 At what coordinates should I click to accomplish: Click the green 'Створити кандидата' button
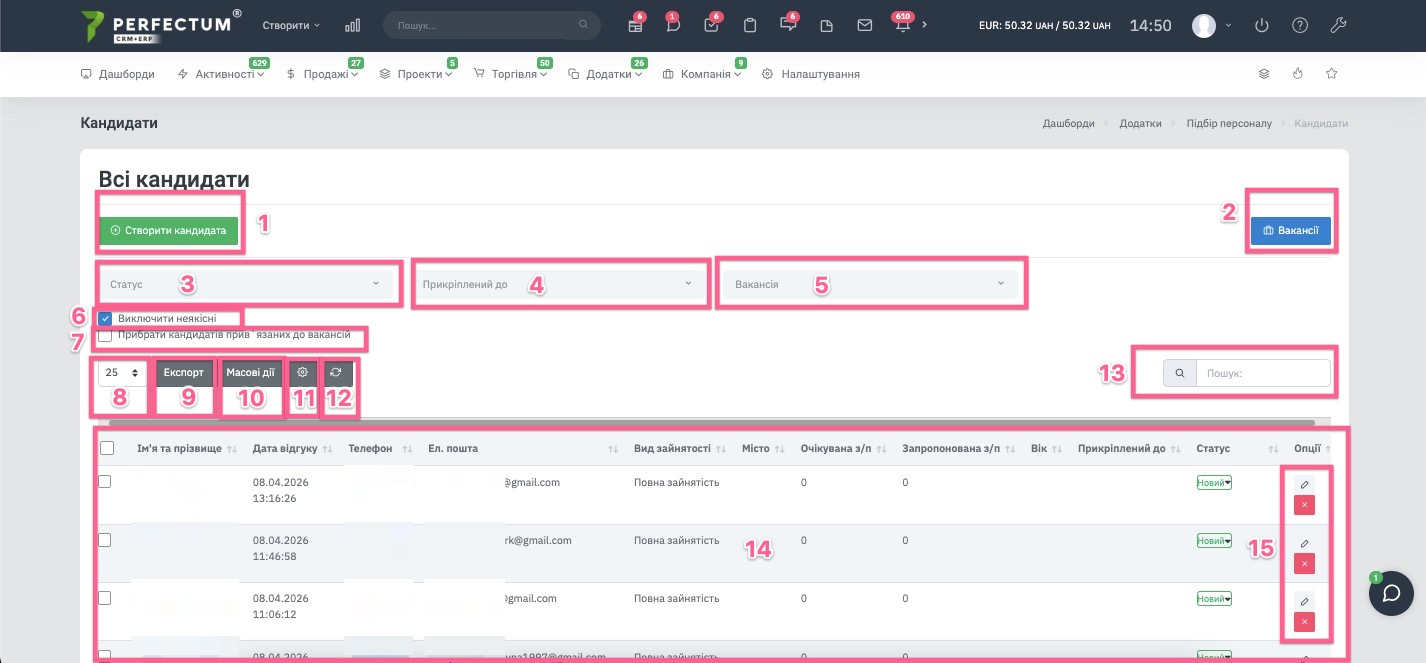(169, 231)
